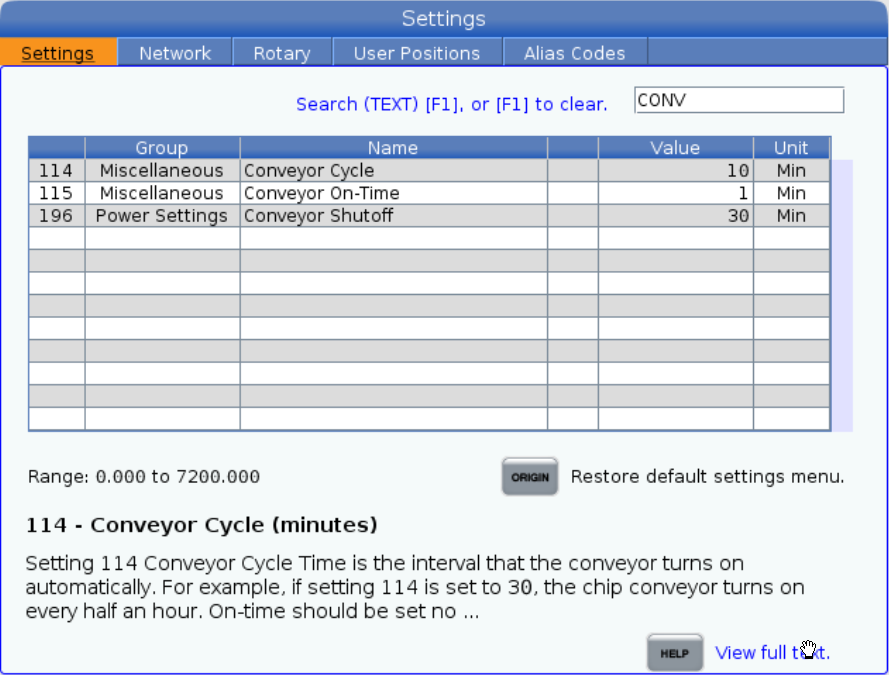Click the Group column header
Screen dimensions: 889x675
pyautogui.click(x=162, y=148)
